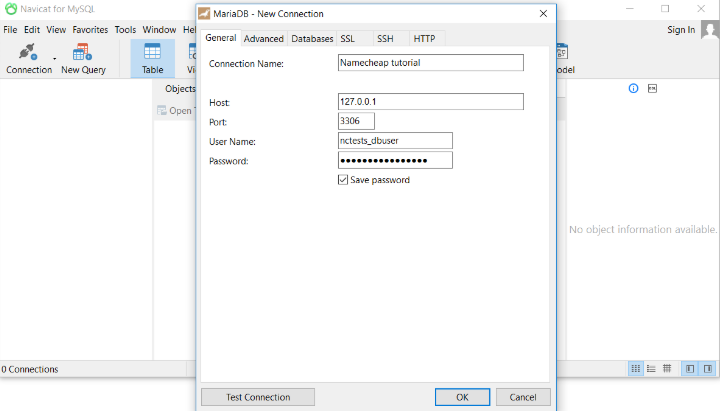Select the Table toolbar button

click(152, 58)
